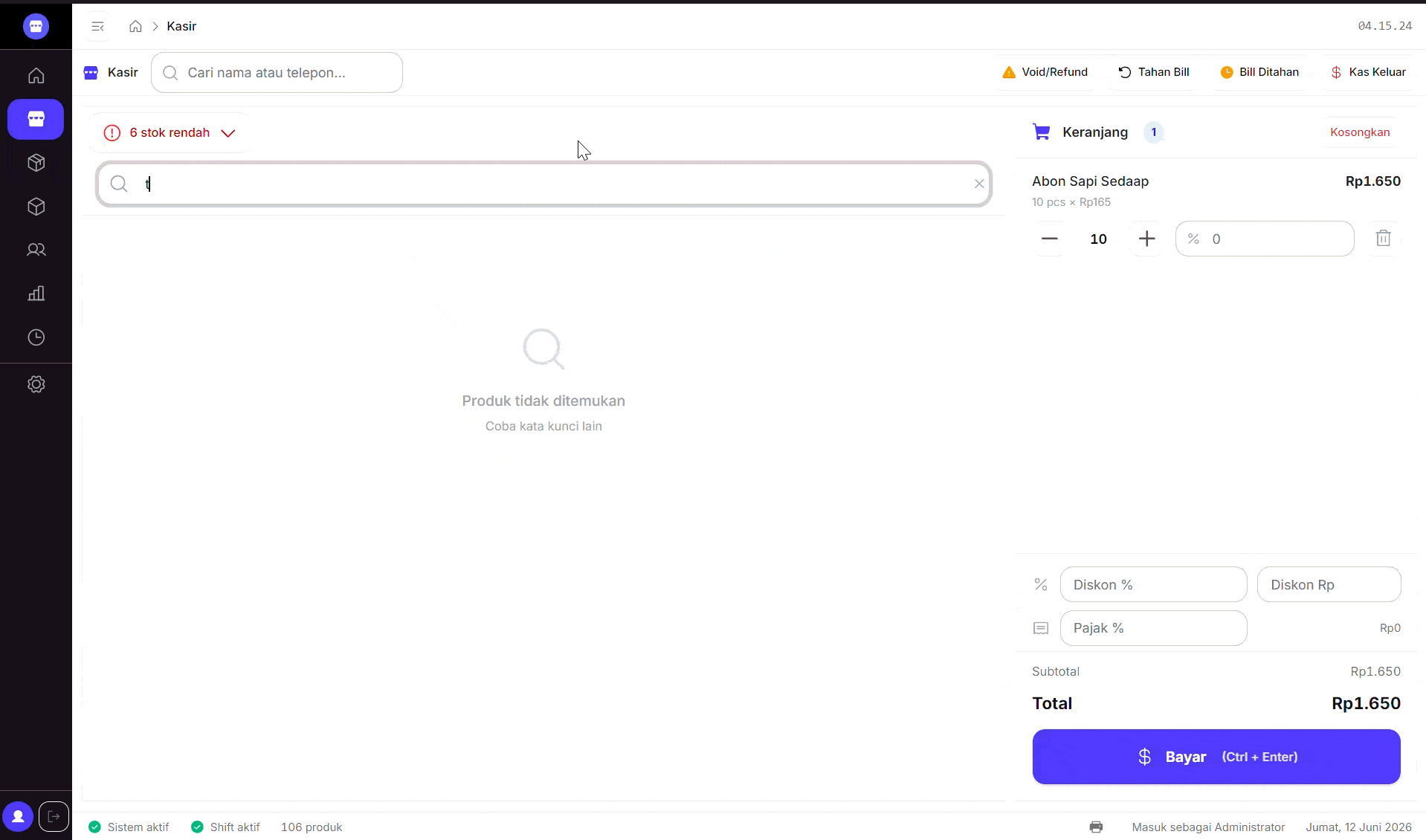Click the Bayar payment button

click(1216, 757)
